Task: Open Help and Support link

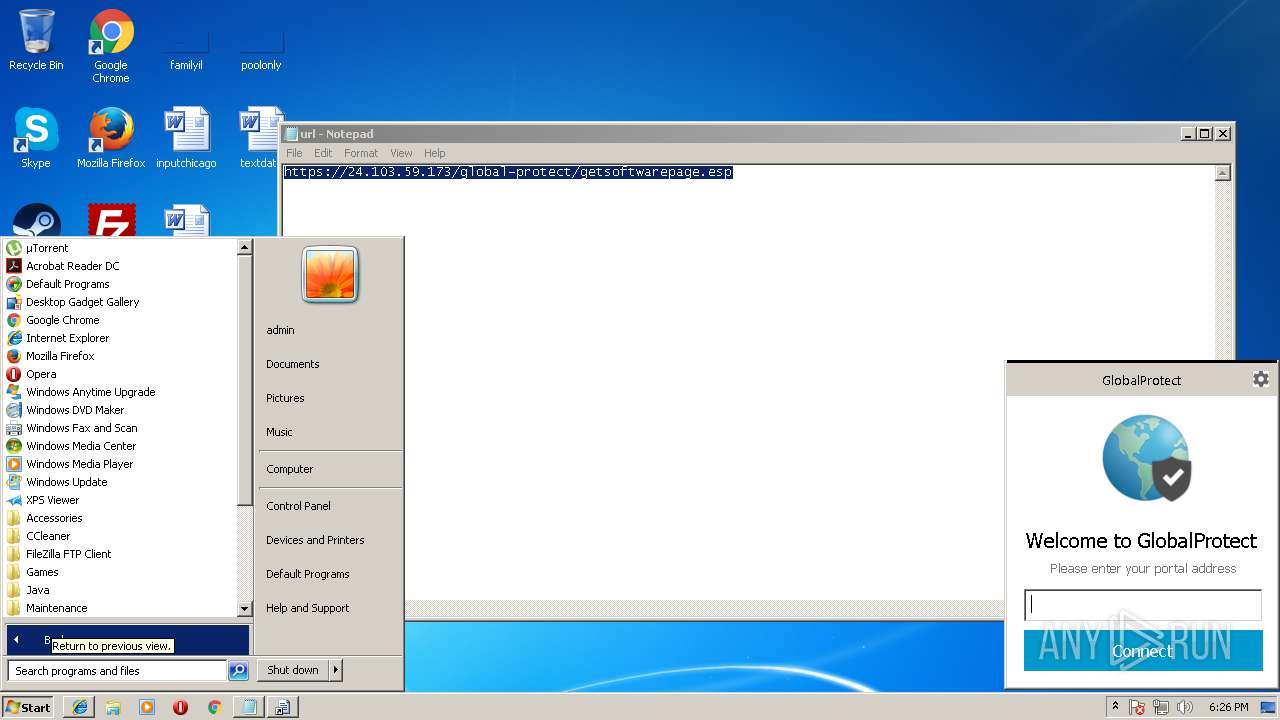Action: click(x=308, y=608)
